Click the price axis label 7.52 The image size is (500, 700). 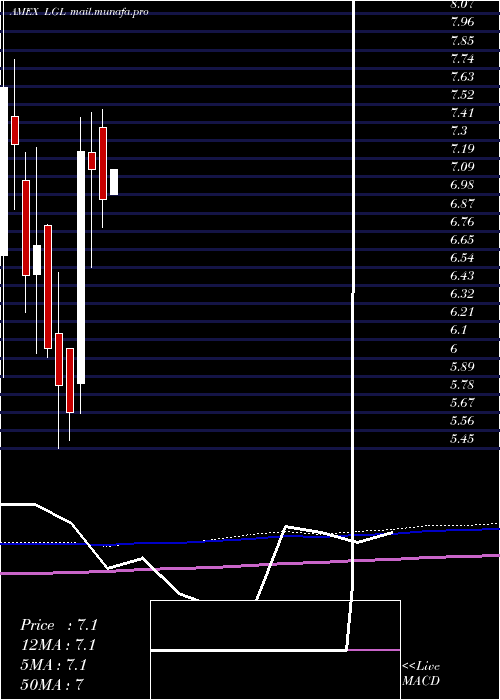coord(462,95)
